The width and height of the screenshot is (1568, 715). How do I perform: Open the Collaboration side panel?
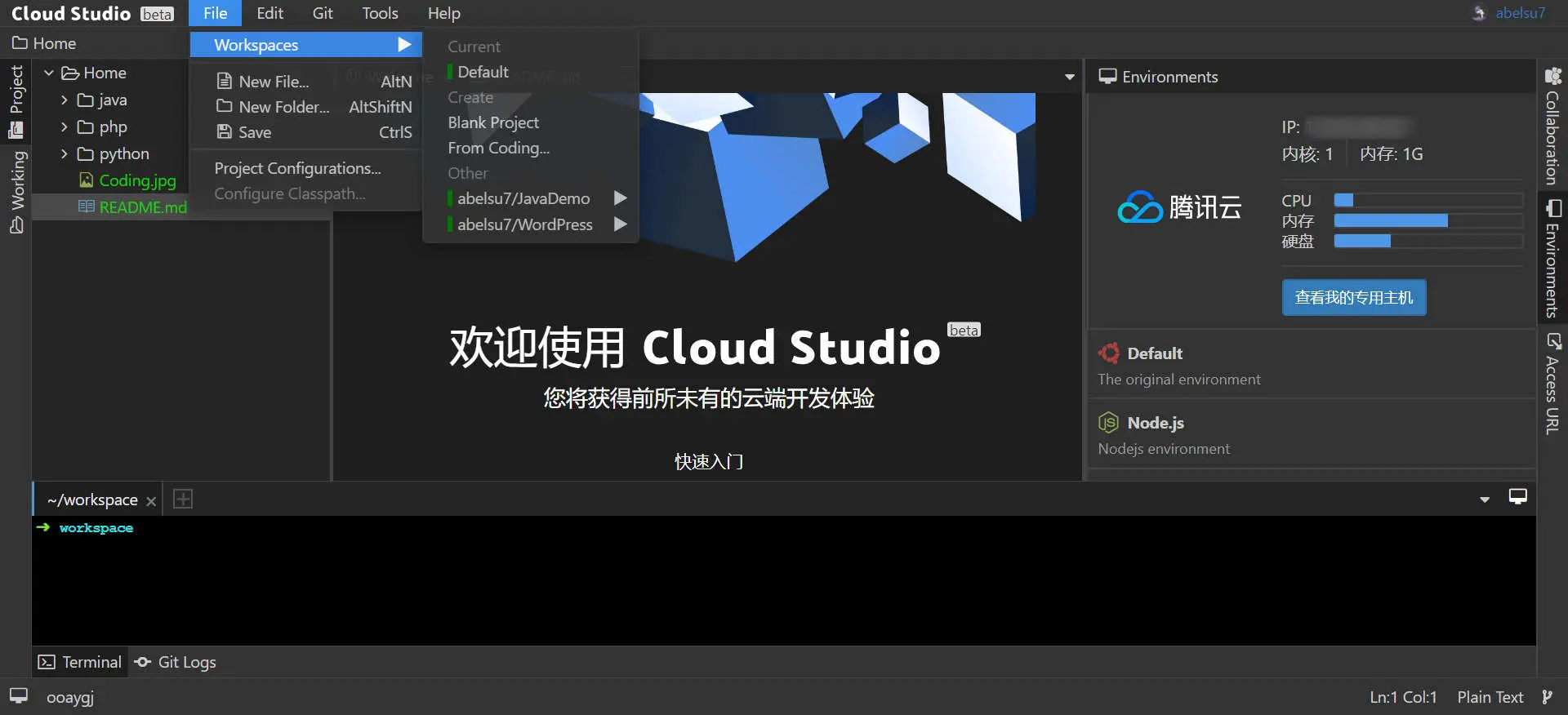[1552, 127]
